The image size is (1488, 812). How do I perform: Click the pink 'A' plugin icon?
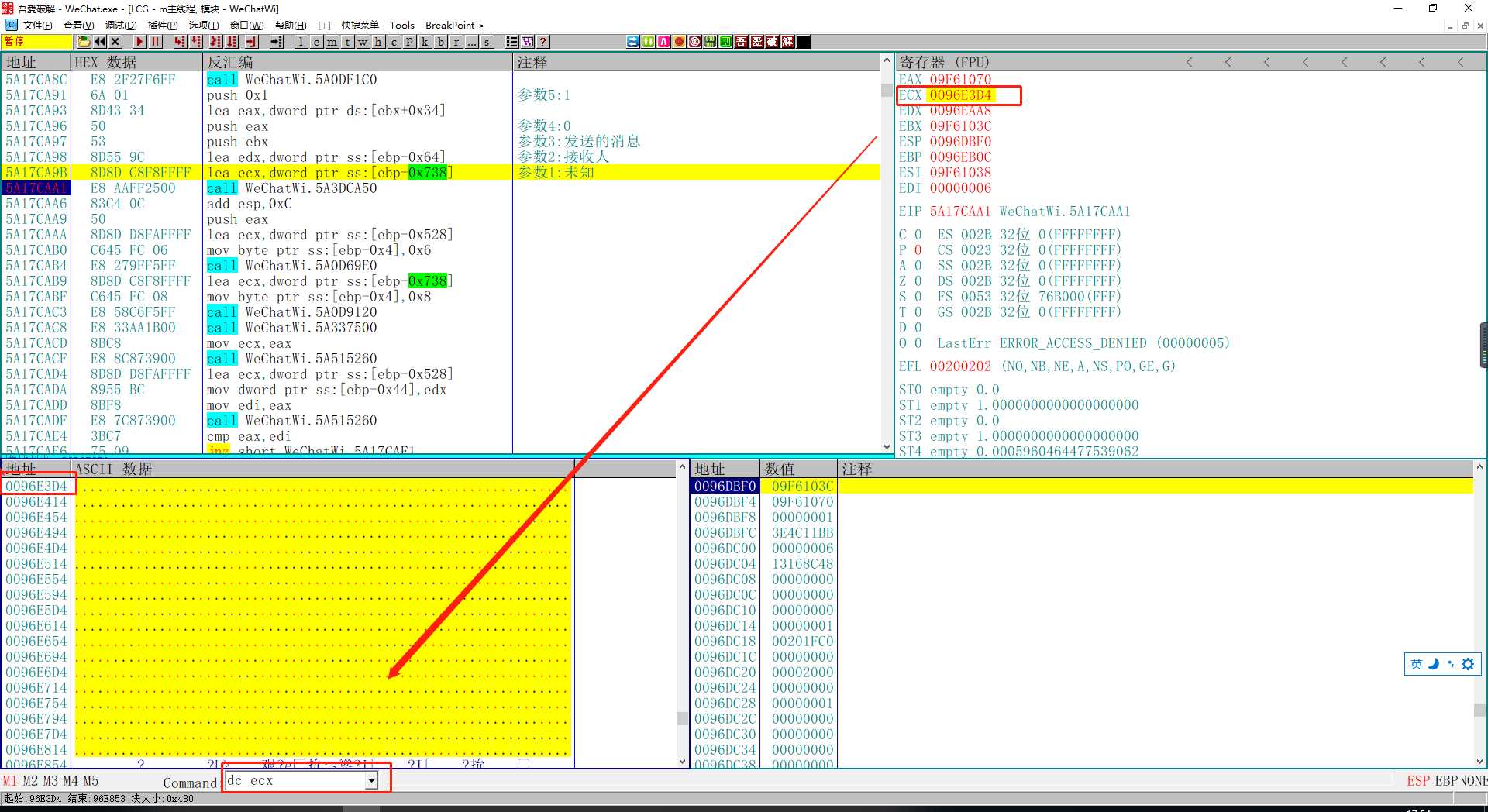[x=664, y=42]
